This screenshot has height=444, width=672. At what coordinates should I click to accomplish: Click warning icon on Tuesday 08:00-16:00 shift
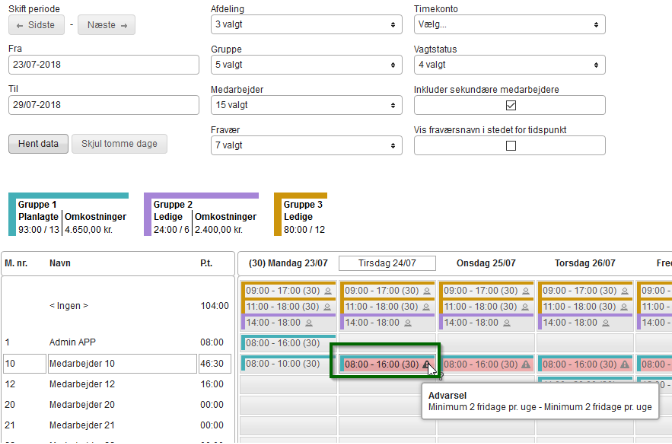(427, 365)
